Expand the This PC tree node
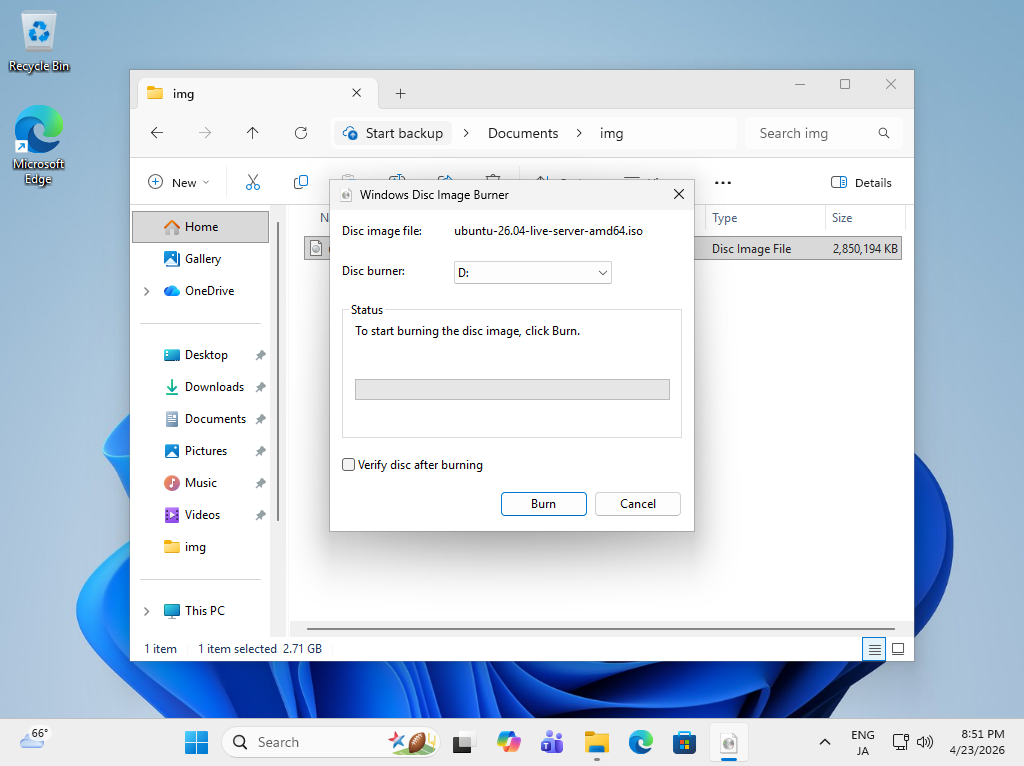The width and height of the screenshot is (1024, 766). pyautogui.click(x=147, y=611)
